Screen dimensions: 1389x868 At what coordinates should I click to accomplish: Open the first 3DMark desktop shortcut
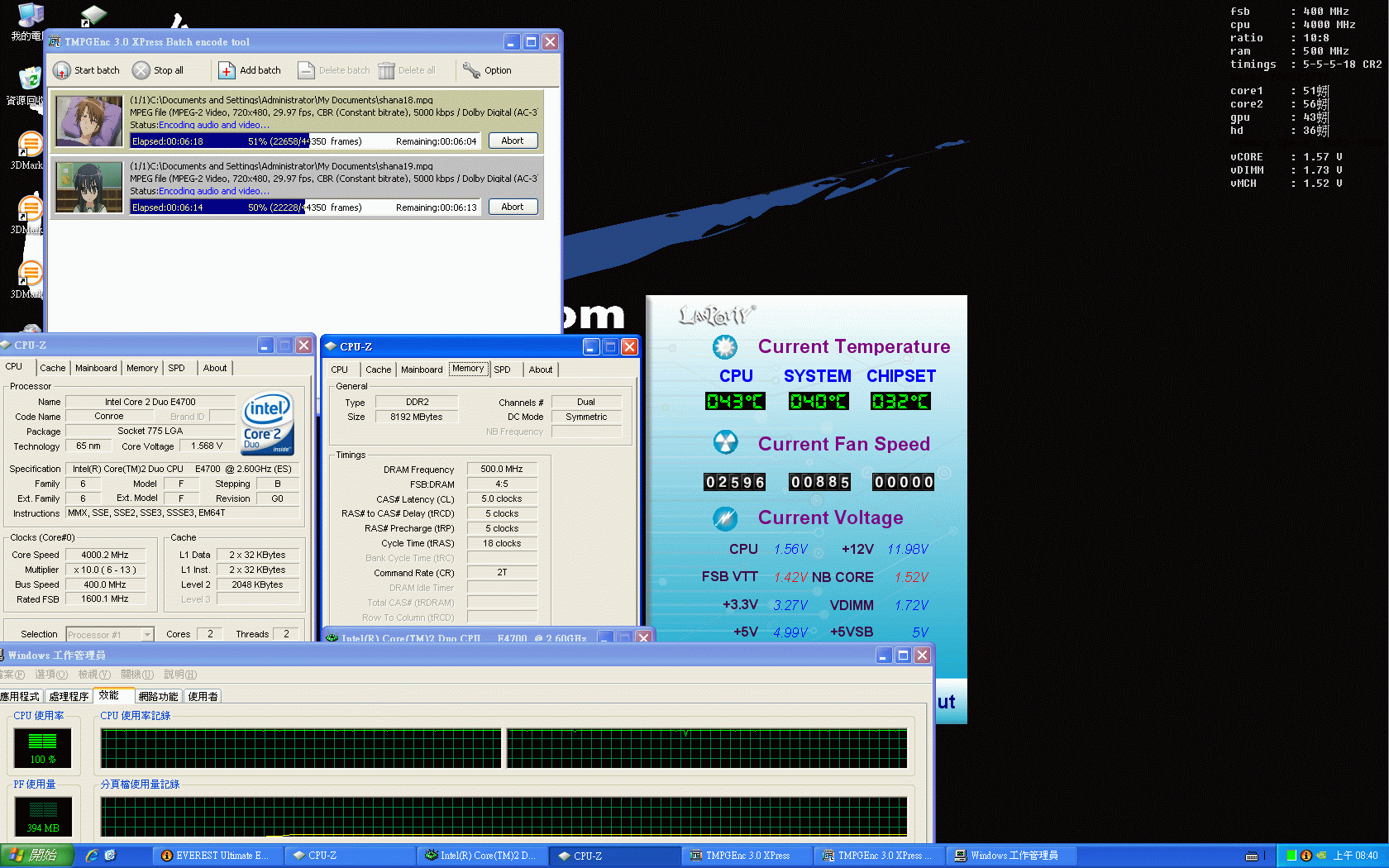pos(29,150)
